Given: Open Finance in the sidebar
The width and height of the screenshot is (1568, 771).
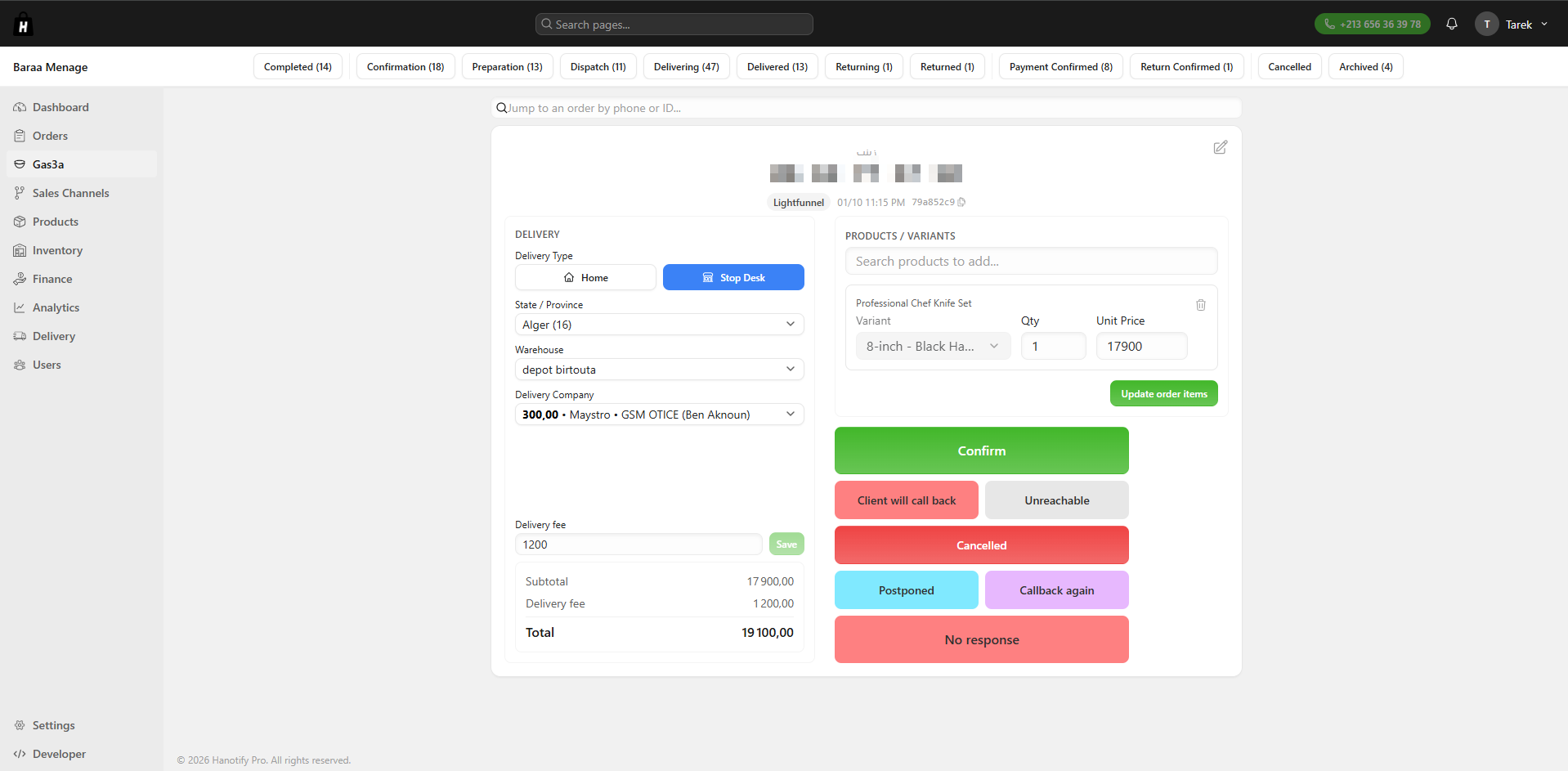Looking at the screenshot, I should 82,279.
